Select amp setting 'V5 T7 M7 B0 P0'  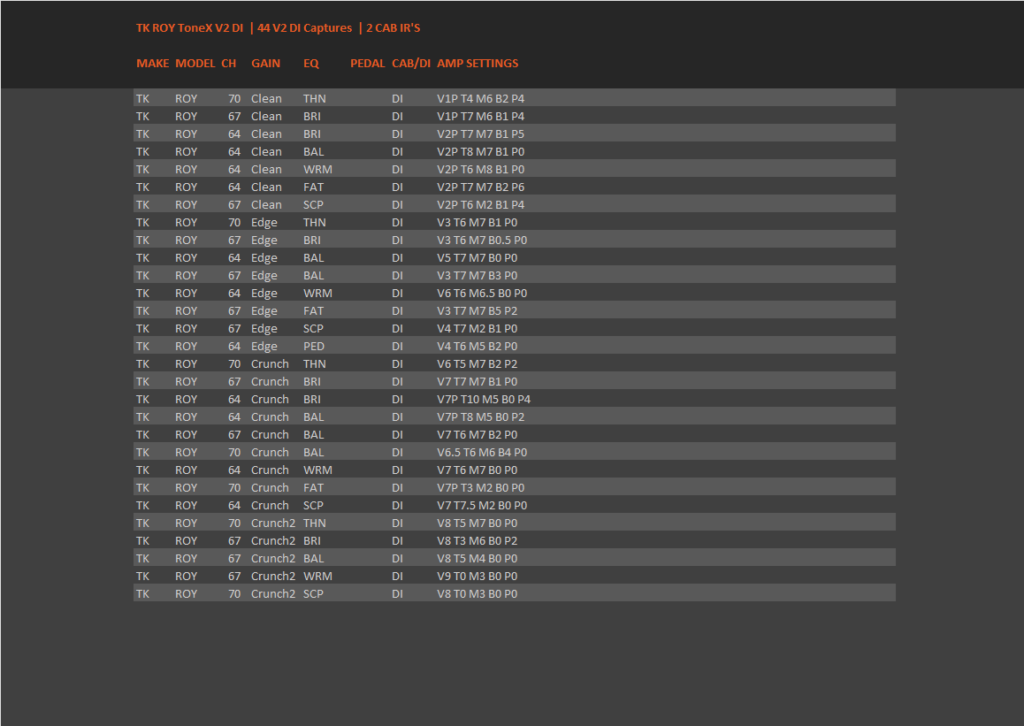477,258
